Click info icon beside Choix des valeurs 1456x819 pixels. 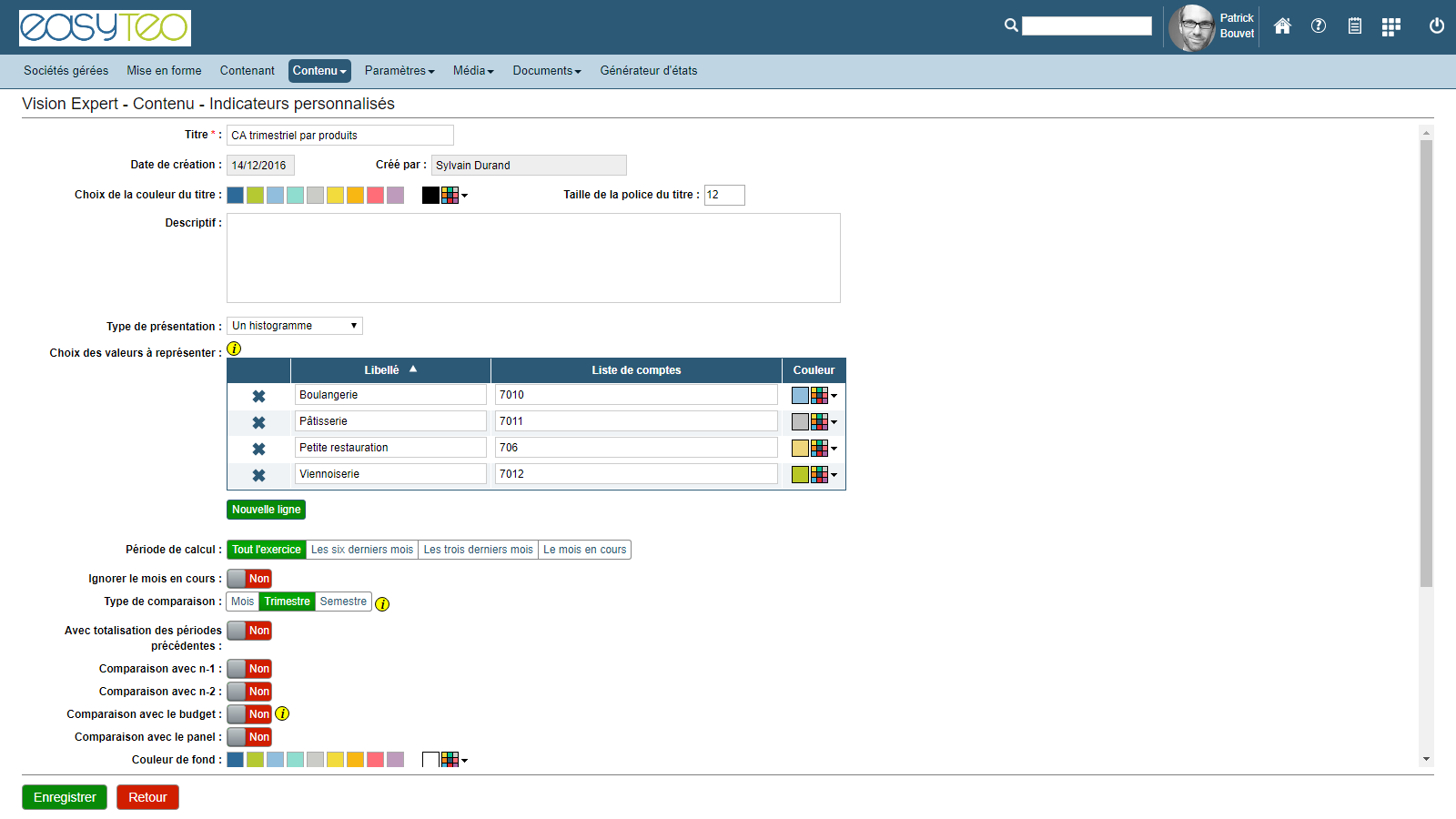234,349
